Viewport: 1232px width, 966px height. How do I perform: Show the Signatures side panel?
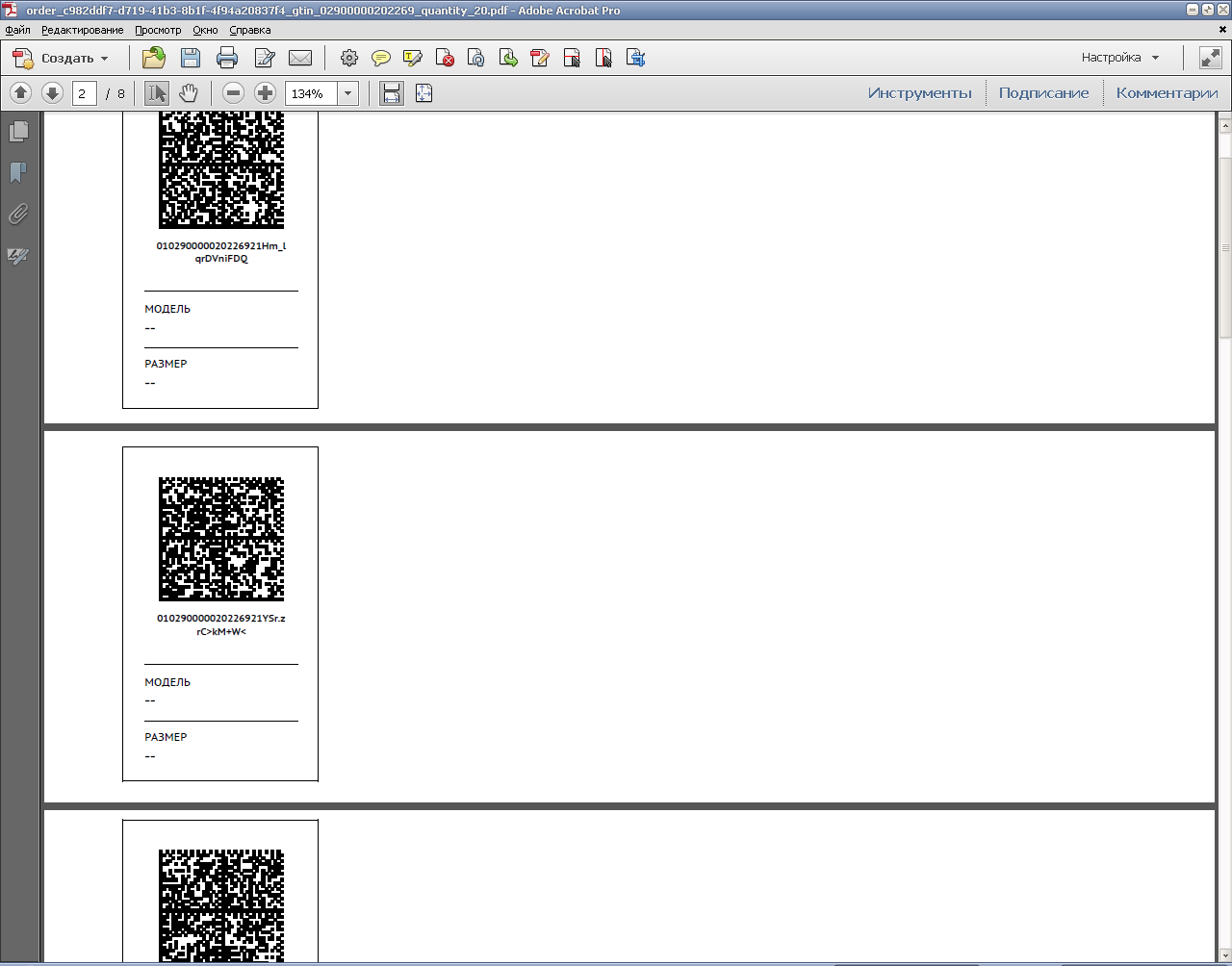pos(18,256)
